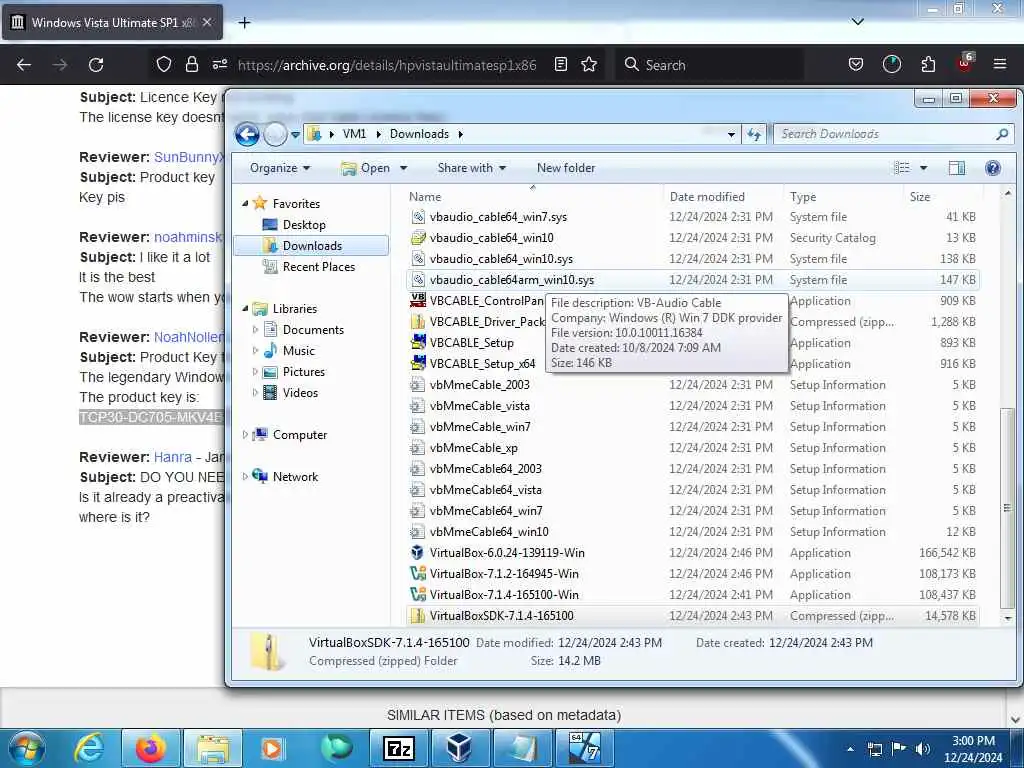Open VirtualBox cube icon in taskbar
The height and width of the screenshot is (768, 1024).
click(459, 748)
